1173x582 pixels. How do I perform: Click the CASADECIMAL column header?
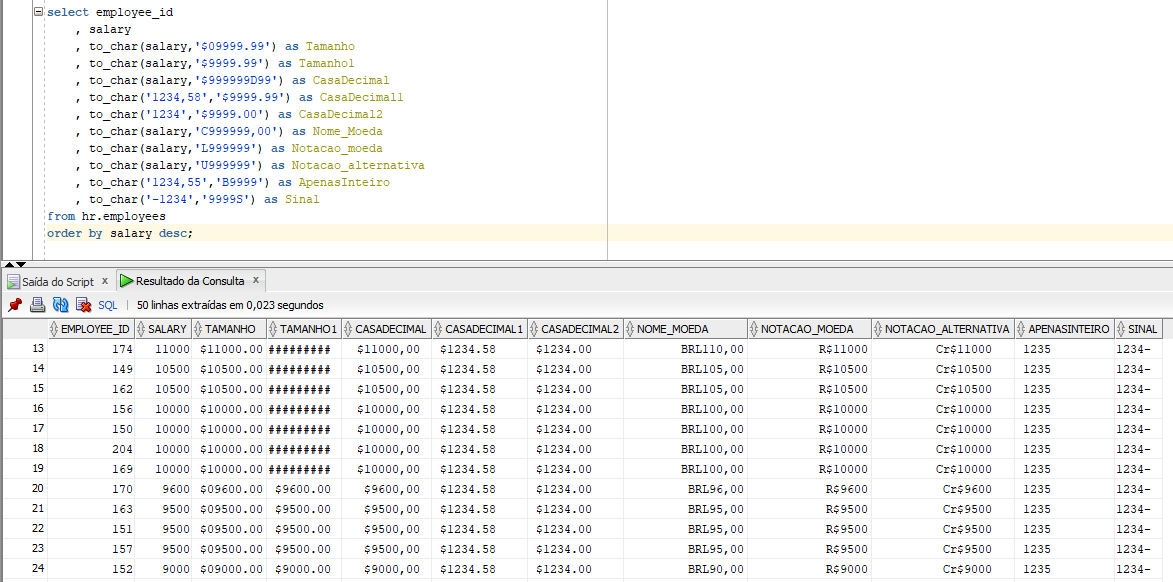(386, 328)
